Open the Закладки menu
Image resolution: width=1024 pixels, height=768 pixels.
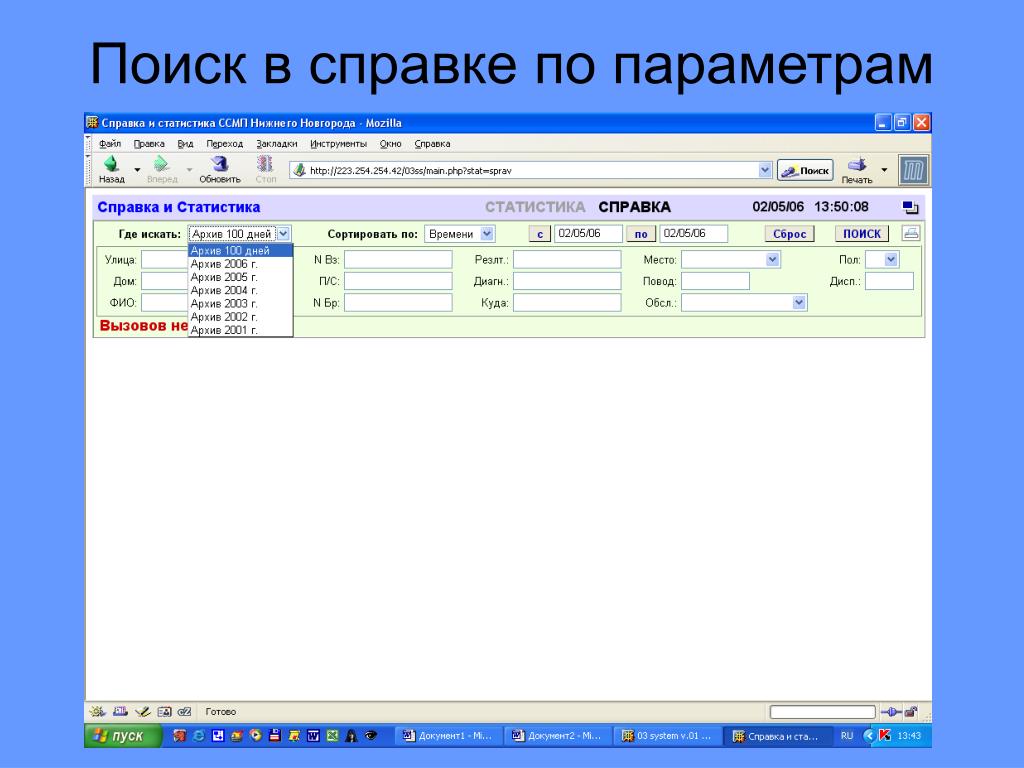(x=277, y=144)
